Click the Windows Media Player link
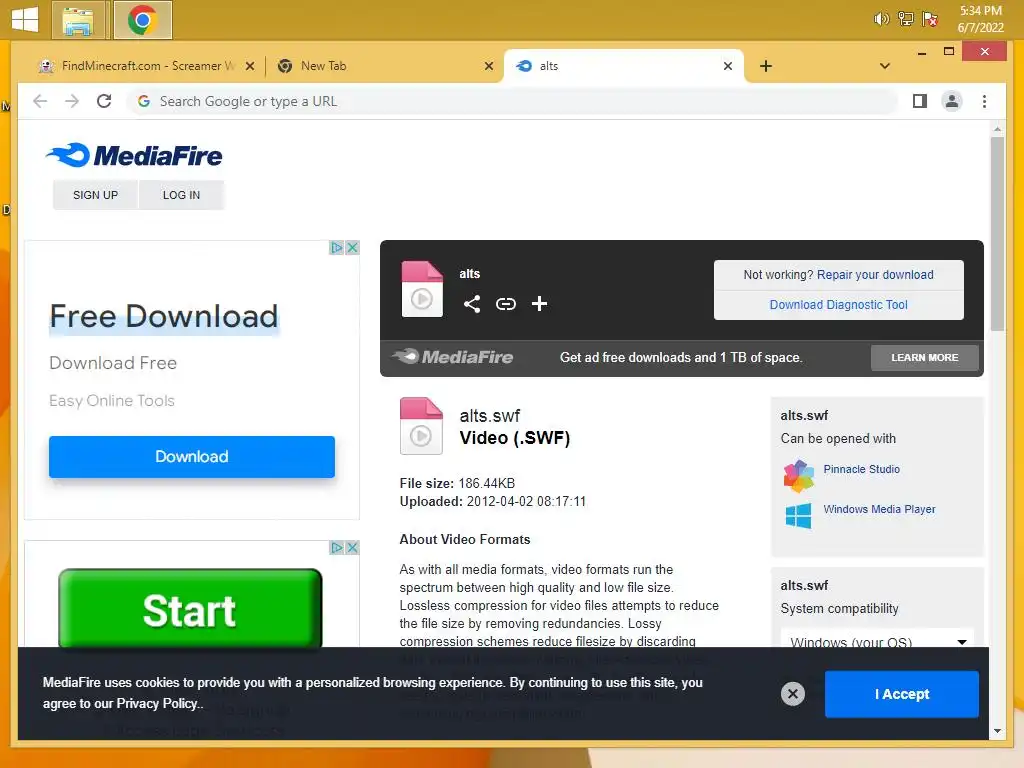Screen dimensions: 1024x768 pos(879,509)
